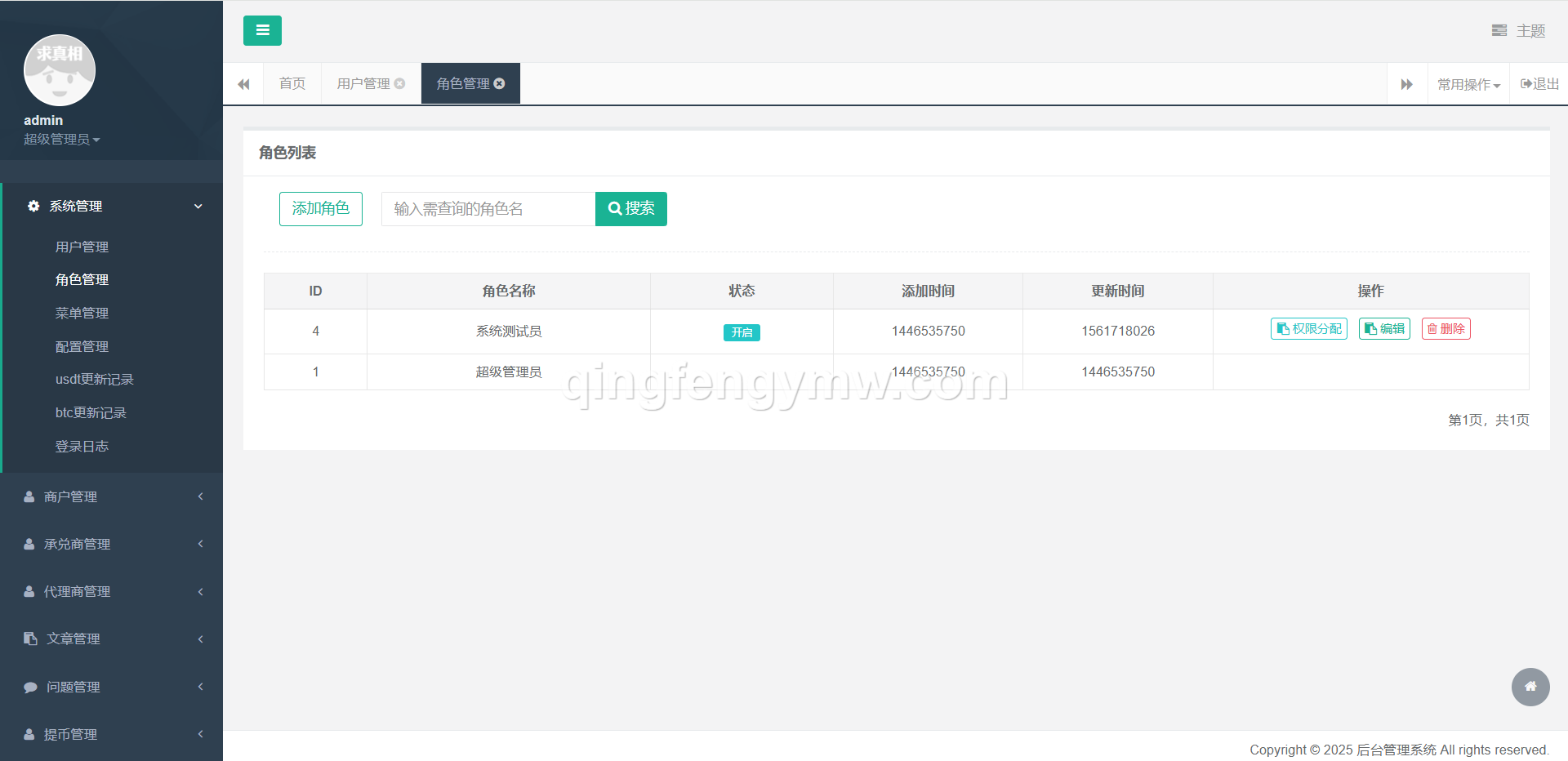This screenshot has height=761, width=1568.
Task: Close the 角色管理 tab using its X icon
Action: tap(499, 83)
